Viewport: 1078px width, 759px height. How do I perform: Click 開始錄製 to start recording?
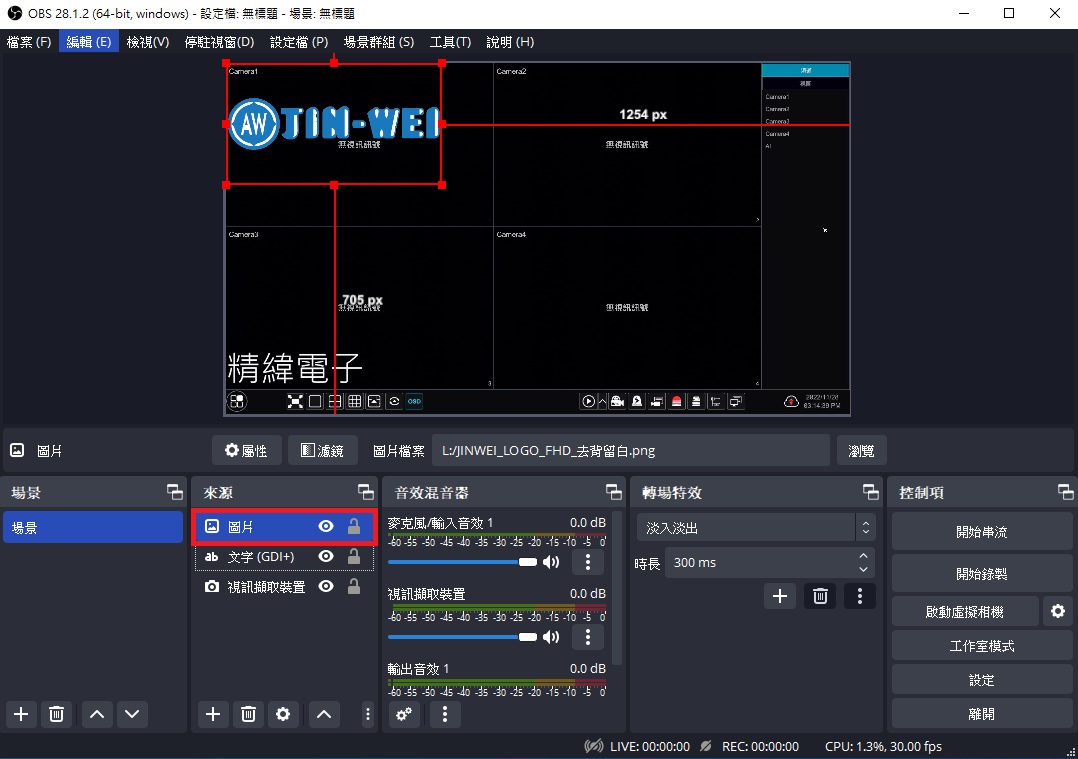click(x=982, y=573)
